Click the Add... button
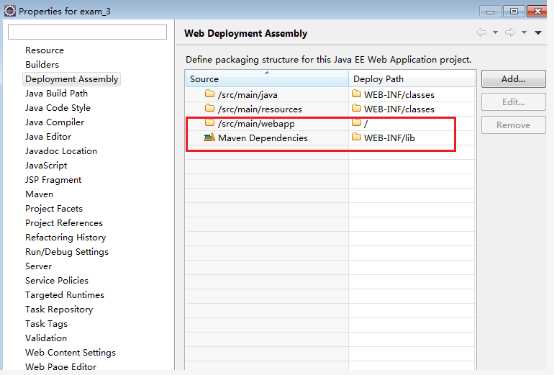554x375 pixels. click(x=513, y=79)
